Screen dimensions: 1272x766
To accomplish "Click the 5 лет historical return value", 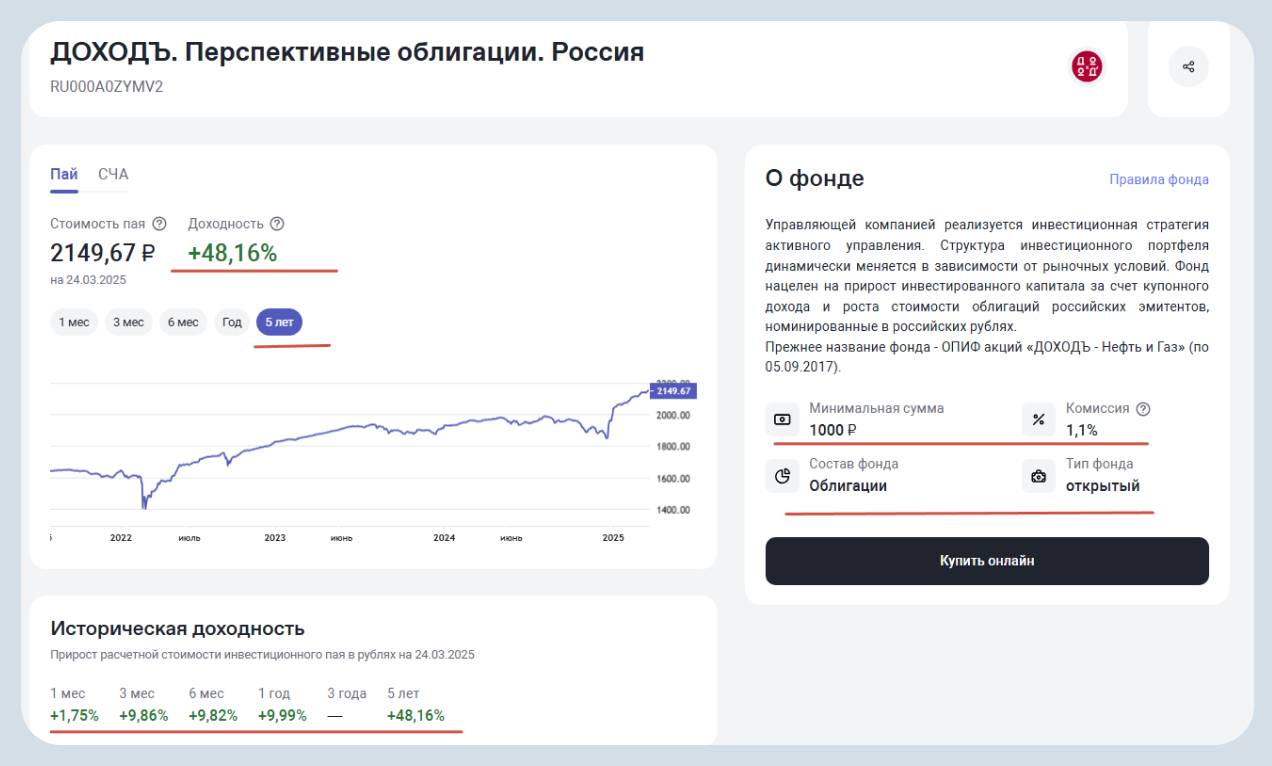I will click(415, 715).
